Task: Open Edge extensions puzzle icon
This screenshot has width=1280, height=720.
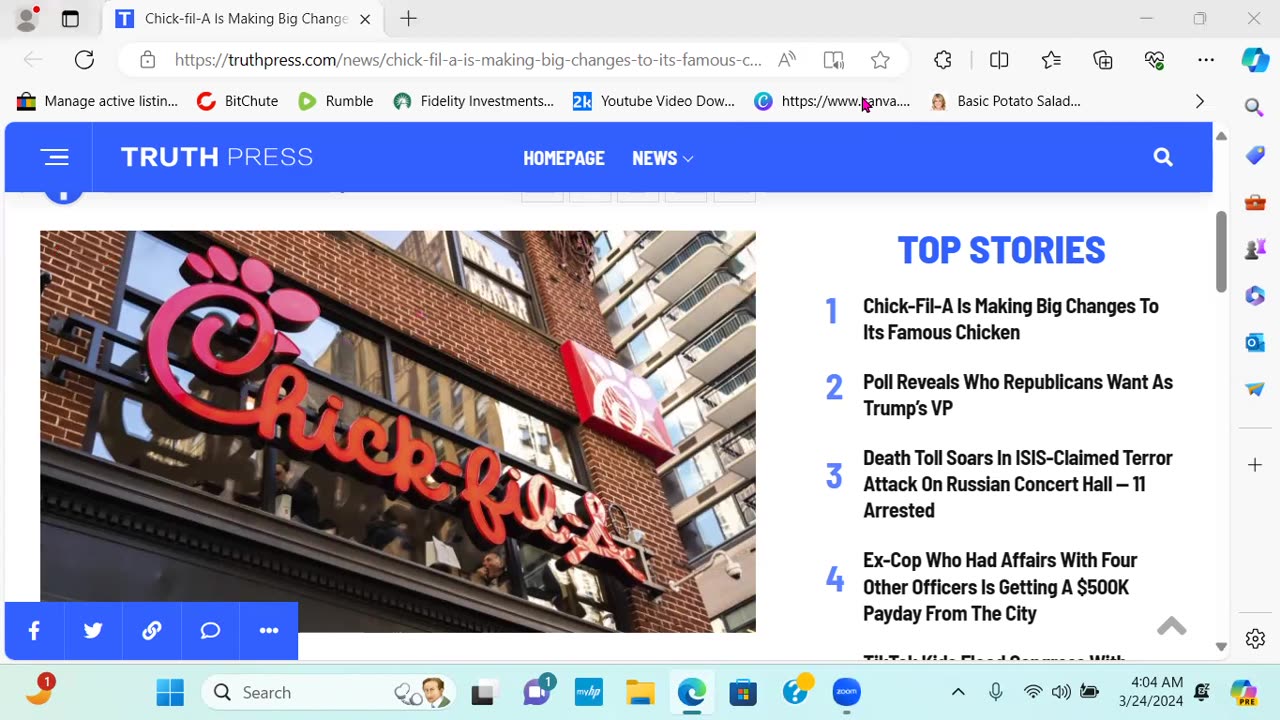Action: pyautogui.click(x=943, y=60)
